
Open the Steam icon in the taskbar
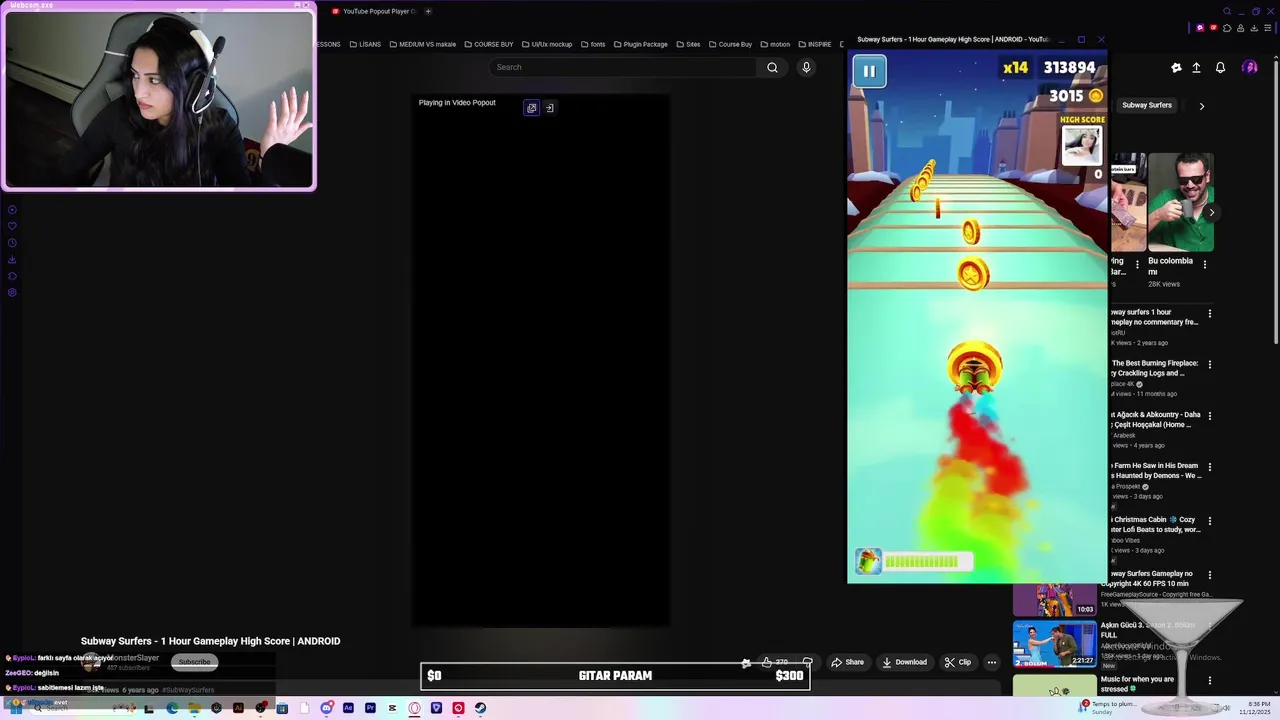click(480, 708)
